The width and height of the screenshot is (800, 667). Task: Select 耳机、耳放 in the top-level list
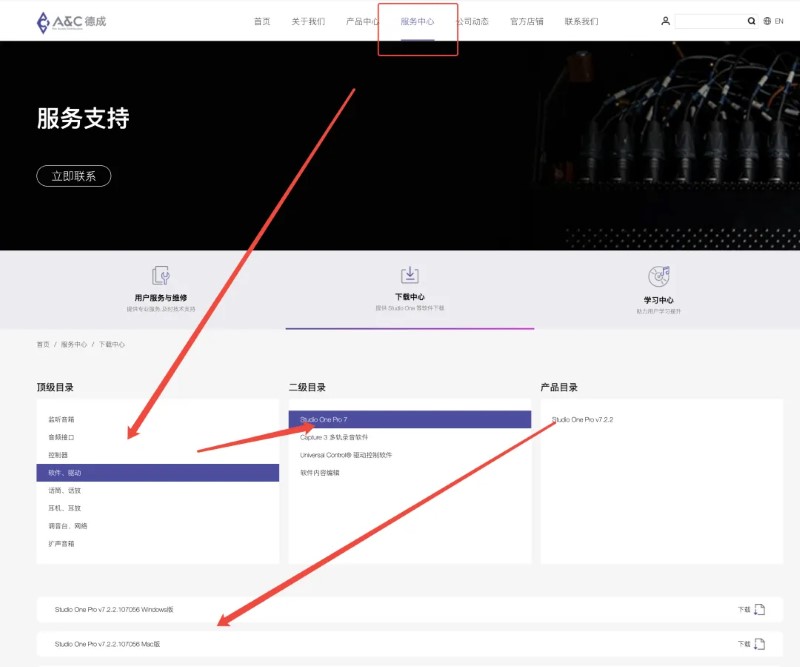(x=158, y=508)
